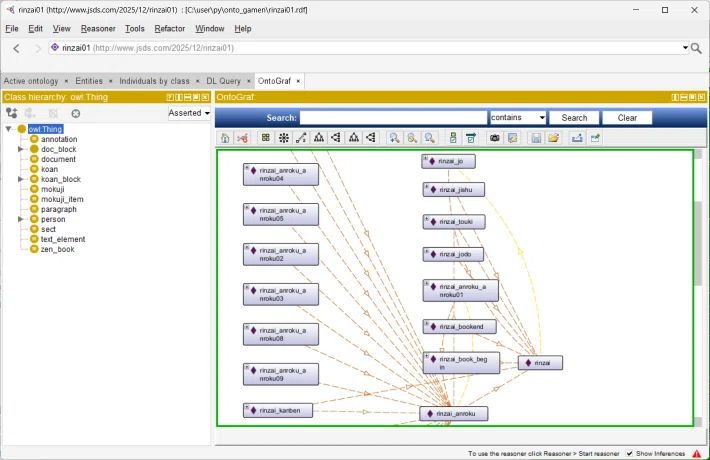Apply the second horizontal directed tree layout
This screenshot has height=460, width=710.
pos(371,138)
